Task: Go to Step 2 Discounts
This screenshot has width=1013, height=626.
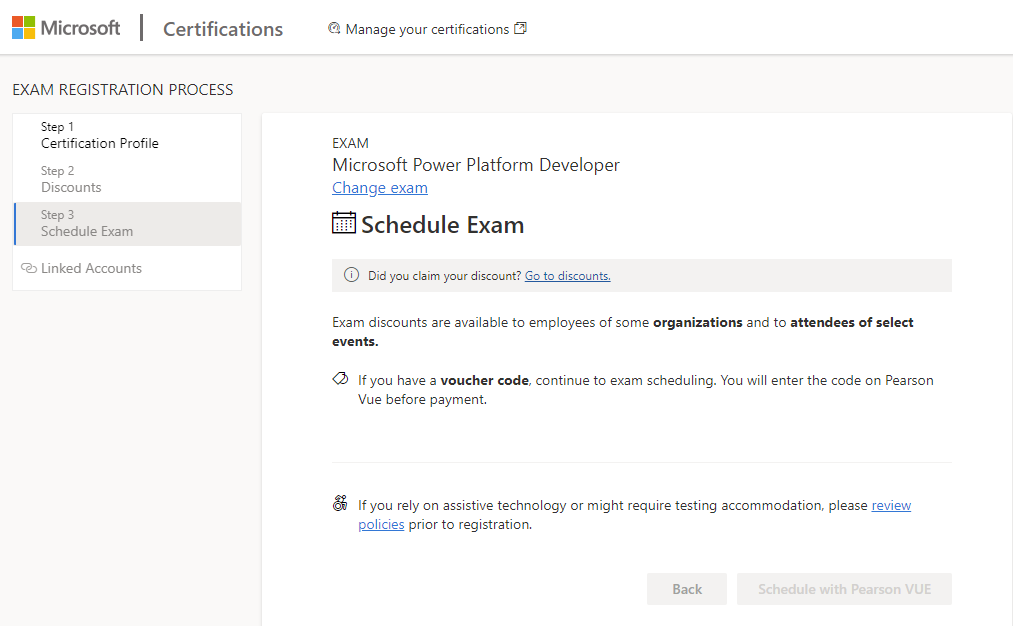Action: pos(127,180)
